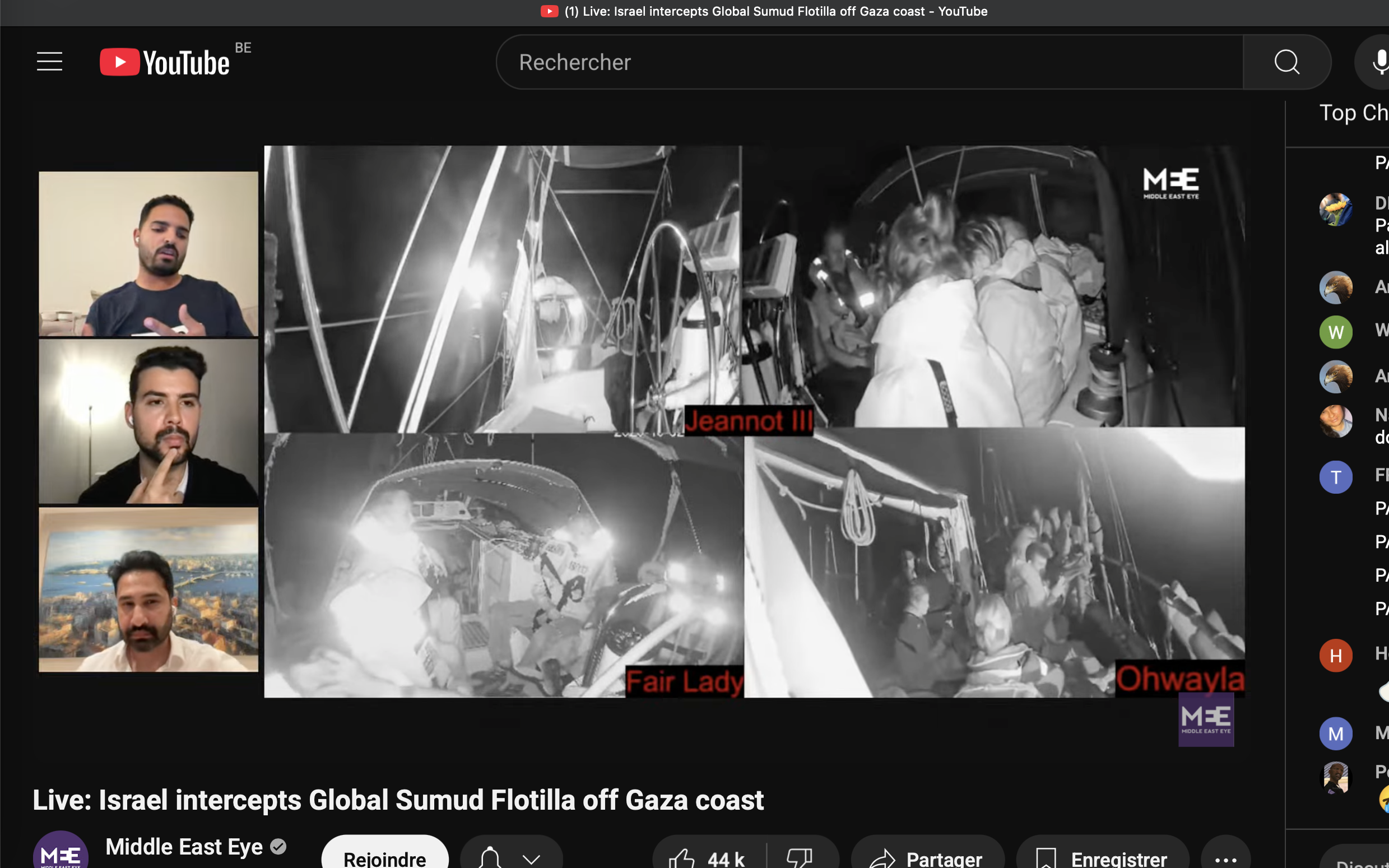Expand notification bell chevron dropdown
1389x868 pixels.
pyautogui.click(x=532, y=859)
